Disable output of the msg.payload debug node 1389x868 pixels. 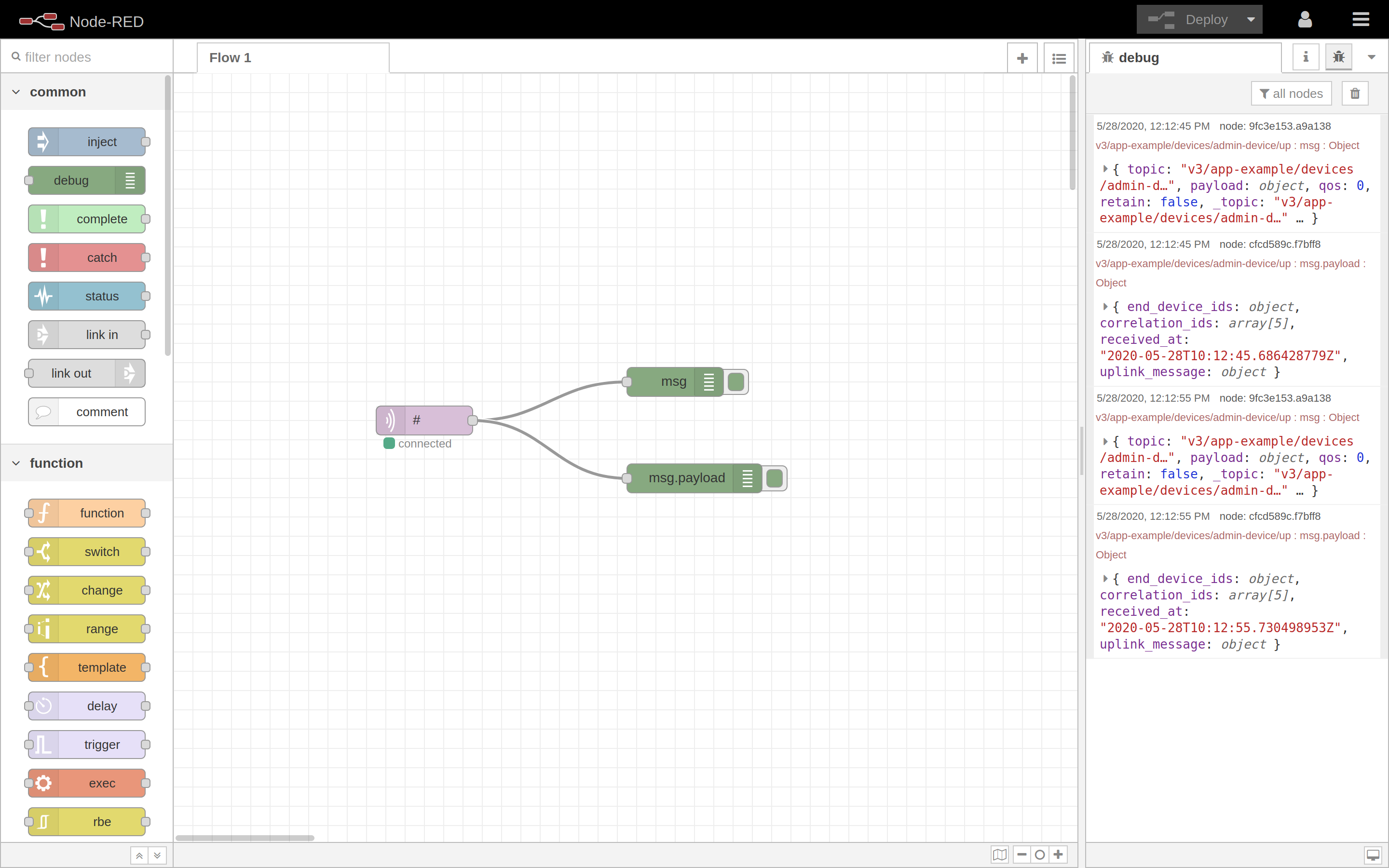(776, 477)
